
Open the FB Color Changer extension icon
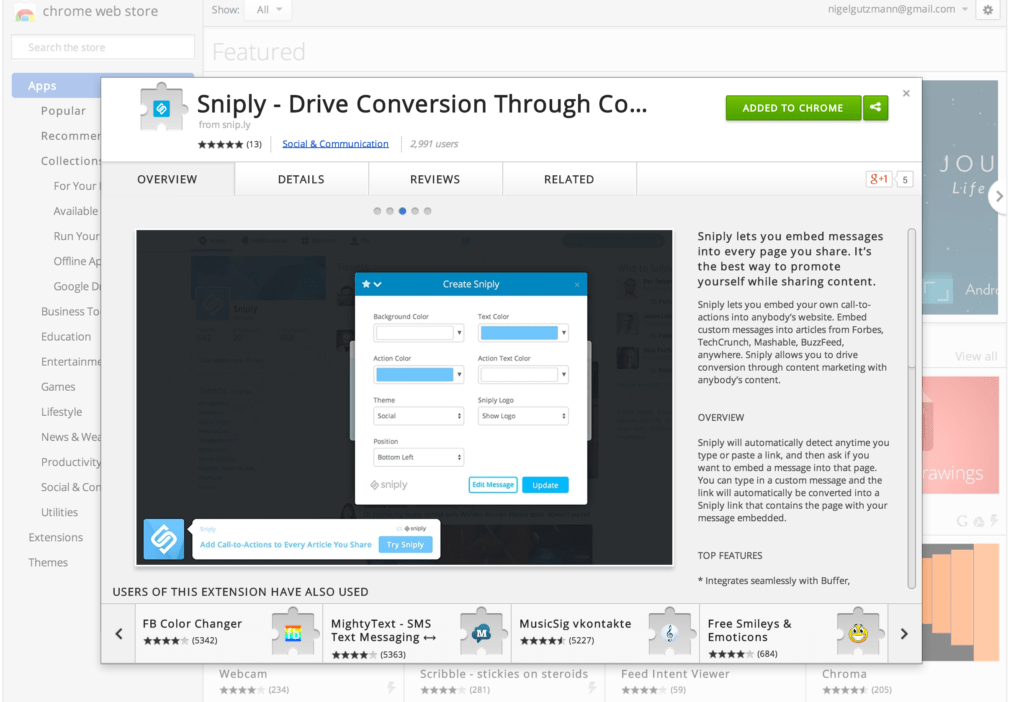(293, 631)
